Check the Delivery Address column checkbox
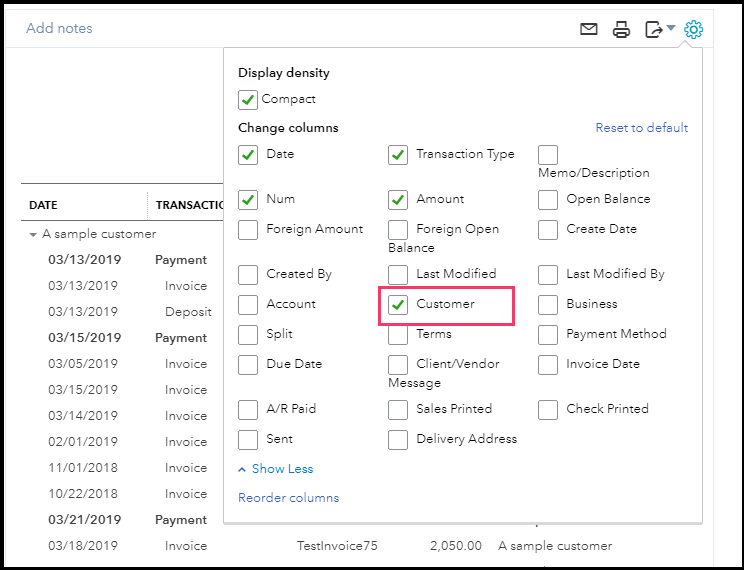744x570 pixels. click(398, 439)
